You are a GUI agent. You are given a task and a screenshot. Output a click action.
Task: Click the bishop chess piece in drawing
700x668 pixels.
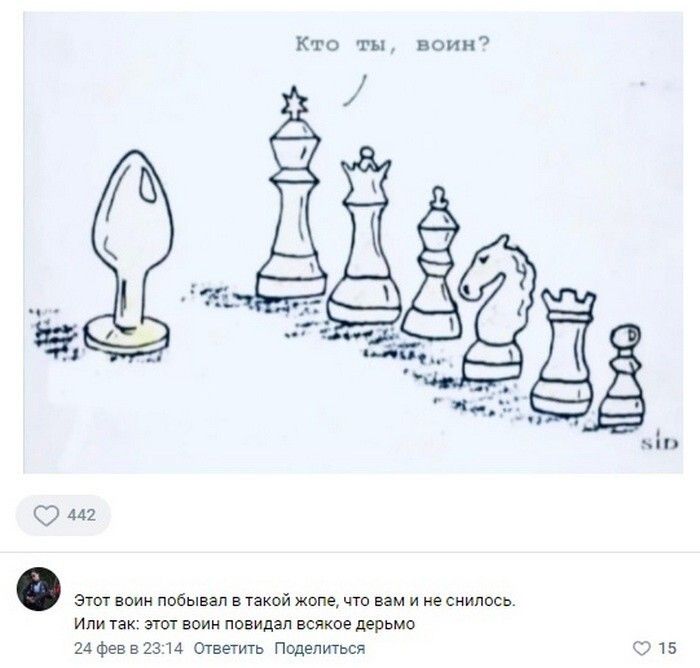coord(433,263)
